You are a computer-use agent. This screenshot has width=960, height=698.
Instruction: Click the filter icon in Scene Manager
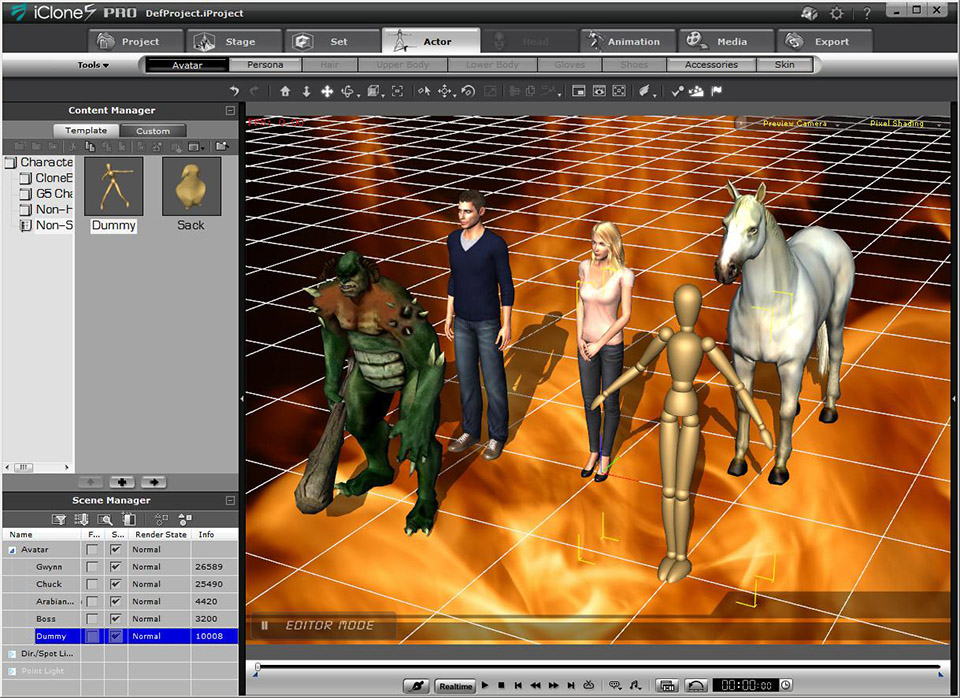coord(59,519)
